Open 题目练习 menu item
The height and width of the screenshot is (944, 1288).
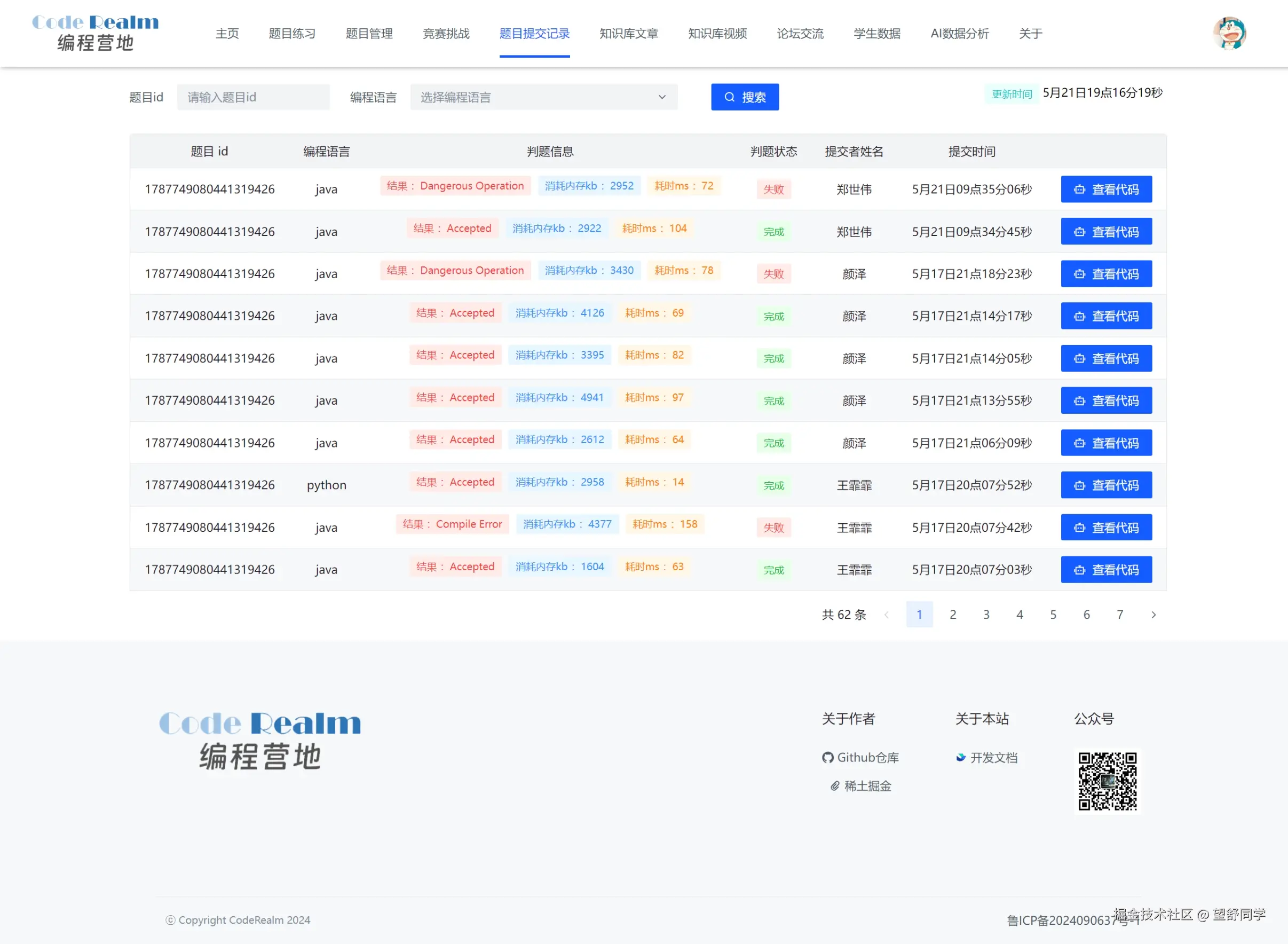(x=292, y=33)
